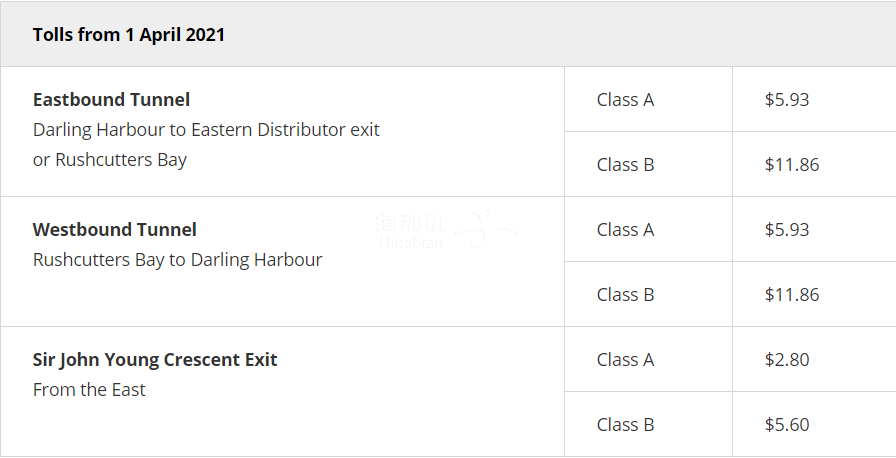The width and height of the screenshot is (896, 458).
Task: Select Class B cell for Eastbound Tunnel
Action: [625, 165]
